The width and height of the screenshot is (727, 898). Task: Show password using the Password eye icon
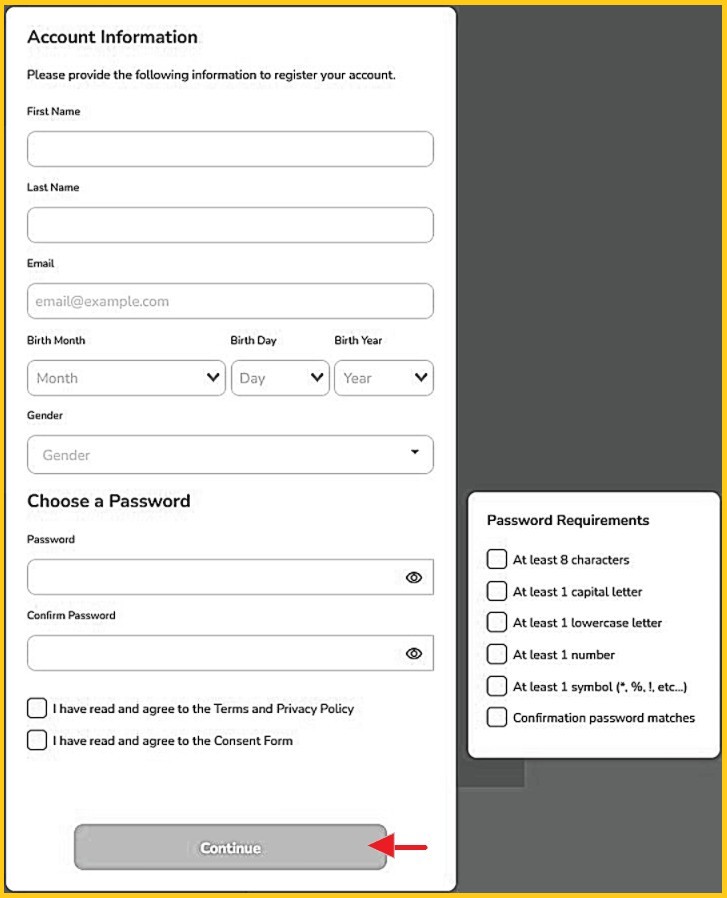coord(414,578)
